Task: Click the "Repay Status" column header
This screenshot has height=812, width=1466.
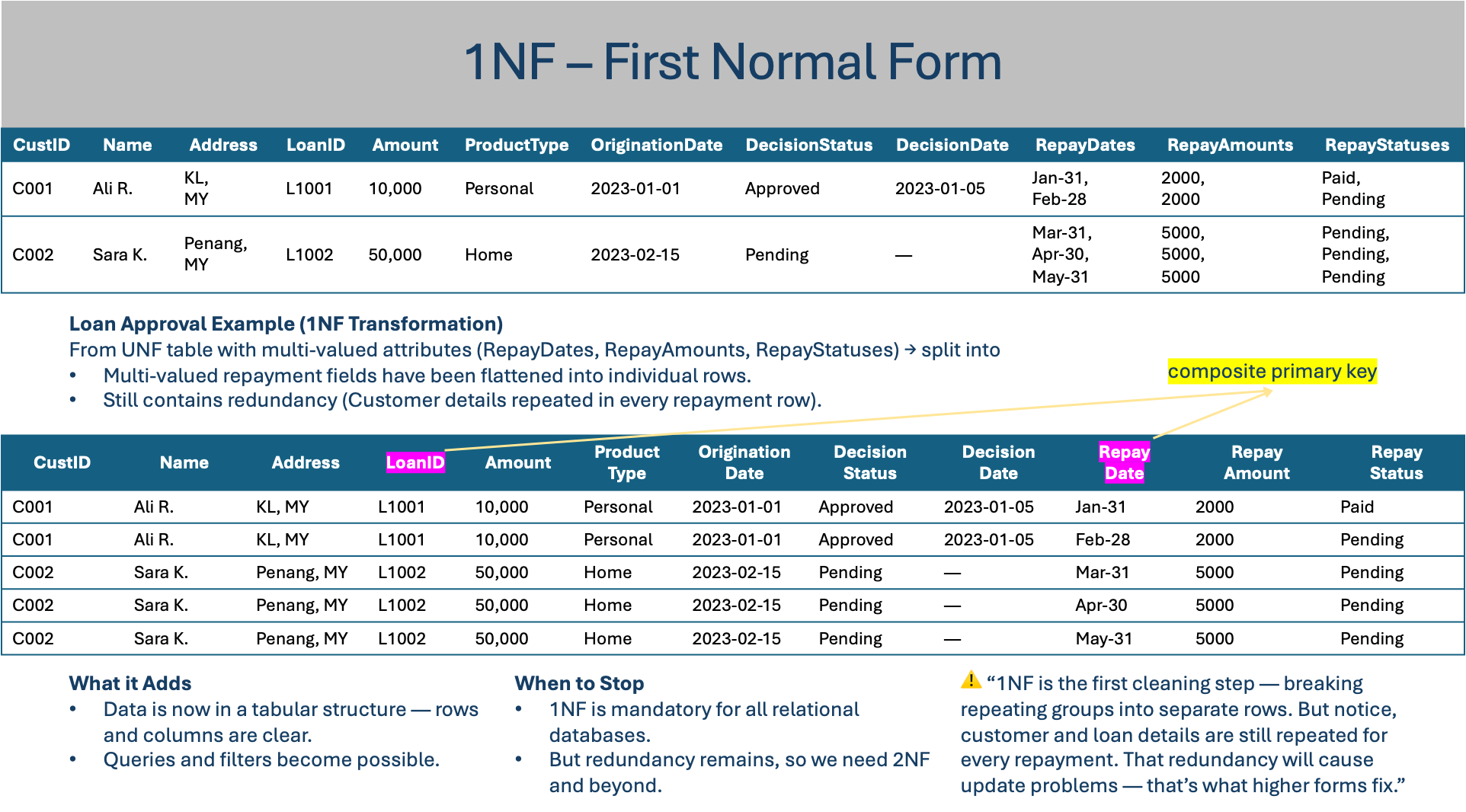Action: pyautogui.click(x=1396, y=462)
